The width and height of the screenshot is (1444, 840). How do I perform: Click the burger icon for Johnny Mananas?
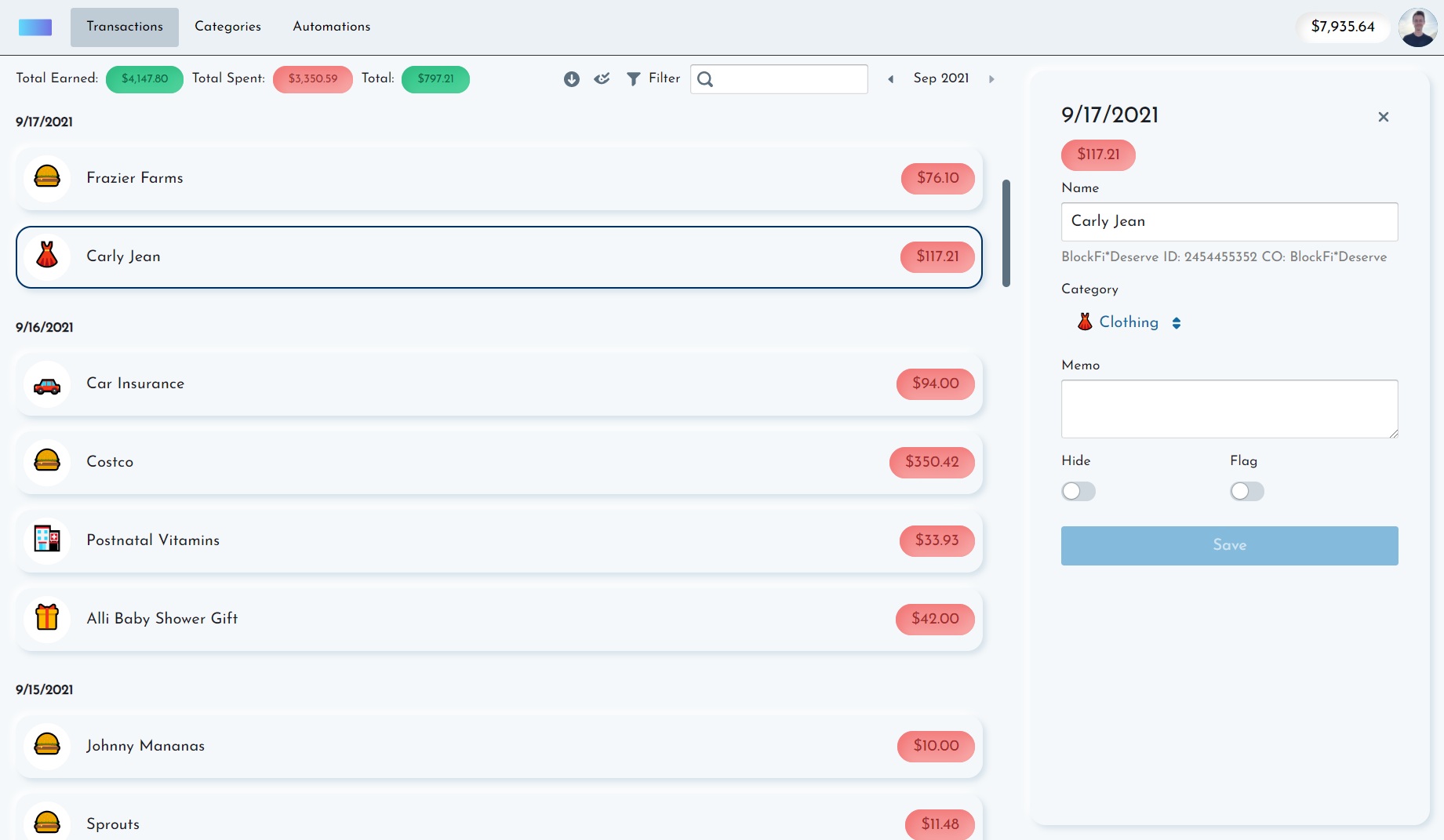coord(47,746)
